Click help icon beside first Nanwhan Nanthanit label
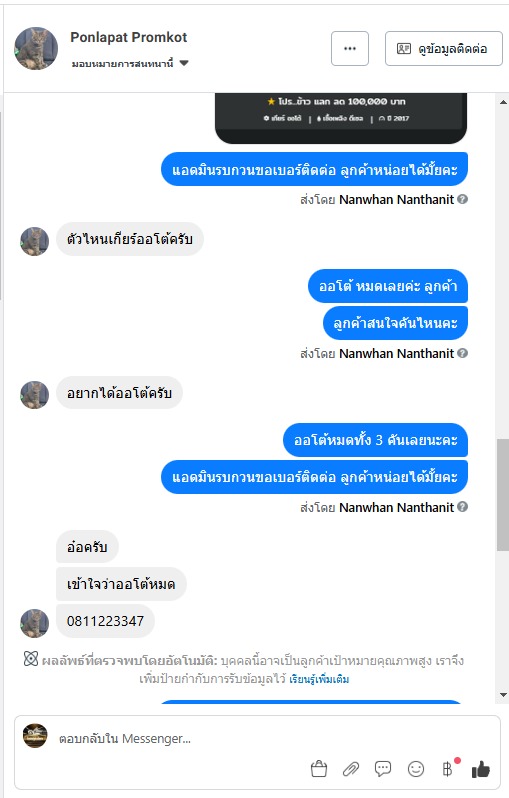Image resolution: width=509 pixels, height=798 pixels. tap(462, 200)
